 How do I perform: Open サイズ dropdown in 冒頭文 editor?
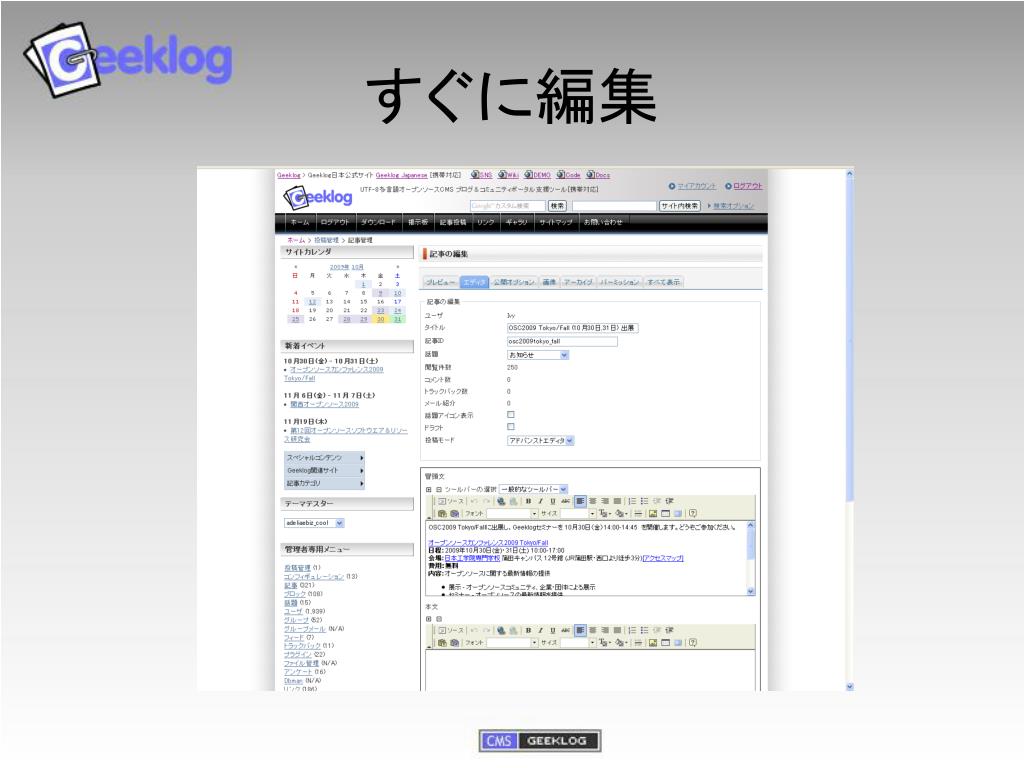(578, 513)
